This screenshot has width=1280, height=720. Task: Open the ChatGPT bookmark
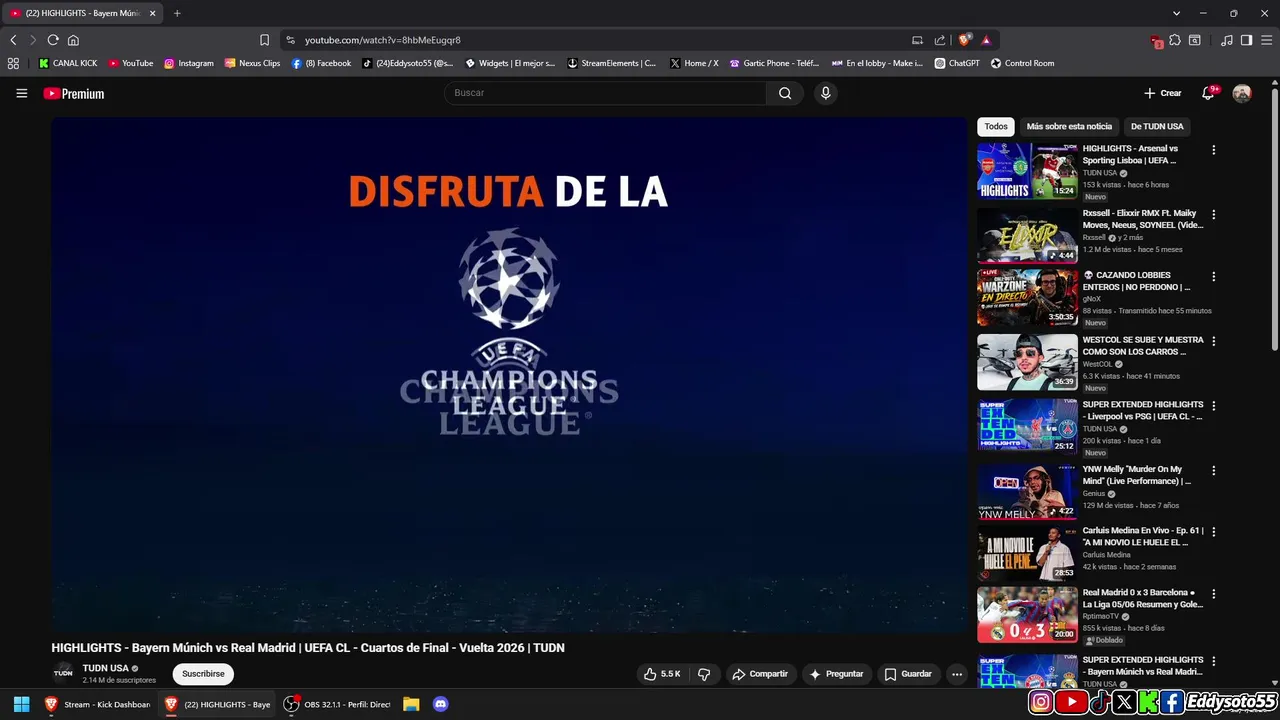click(x=957, y=63)
